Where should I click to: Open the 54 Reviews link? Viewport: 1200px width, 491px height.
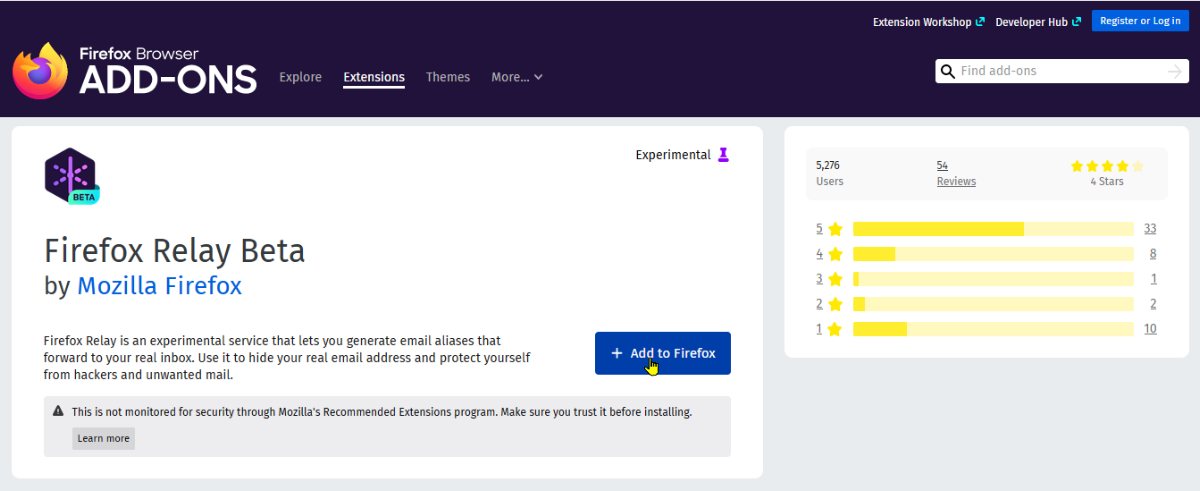[956, 173]
